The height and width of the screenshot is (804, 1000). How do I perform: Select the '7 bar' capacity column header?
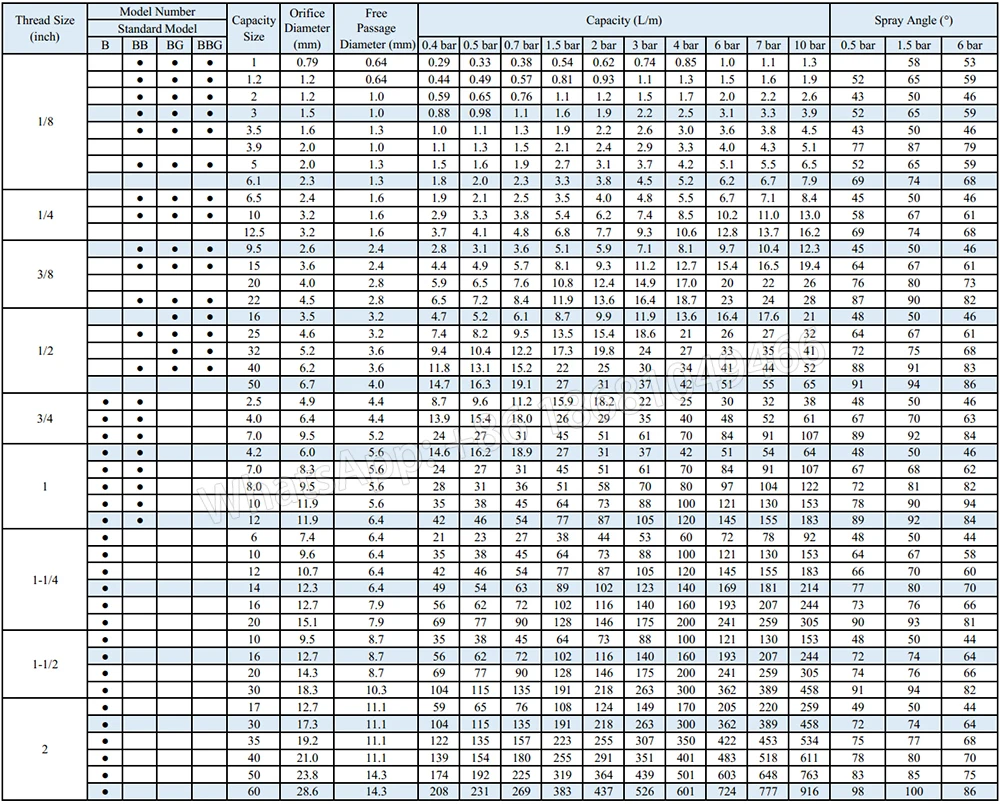[x=768, y=45]
